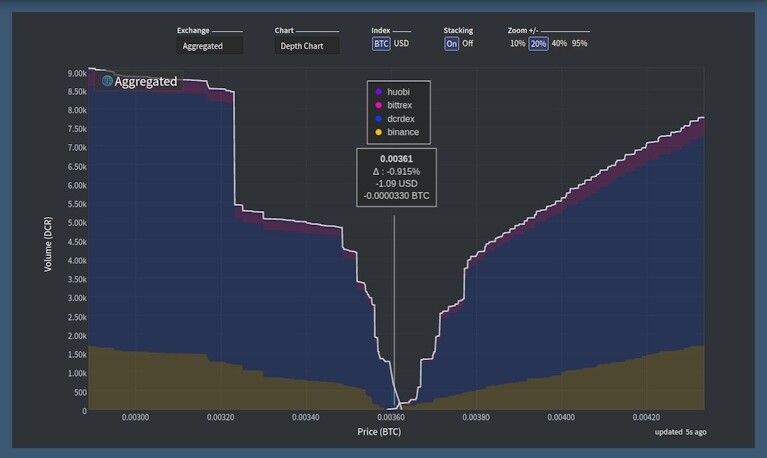Select BTC as the index
The height and width of the screenshot is (458, 767).
coord(381,44)
